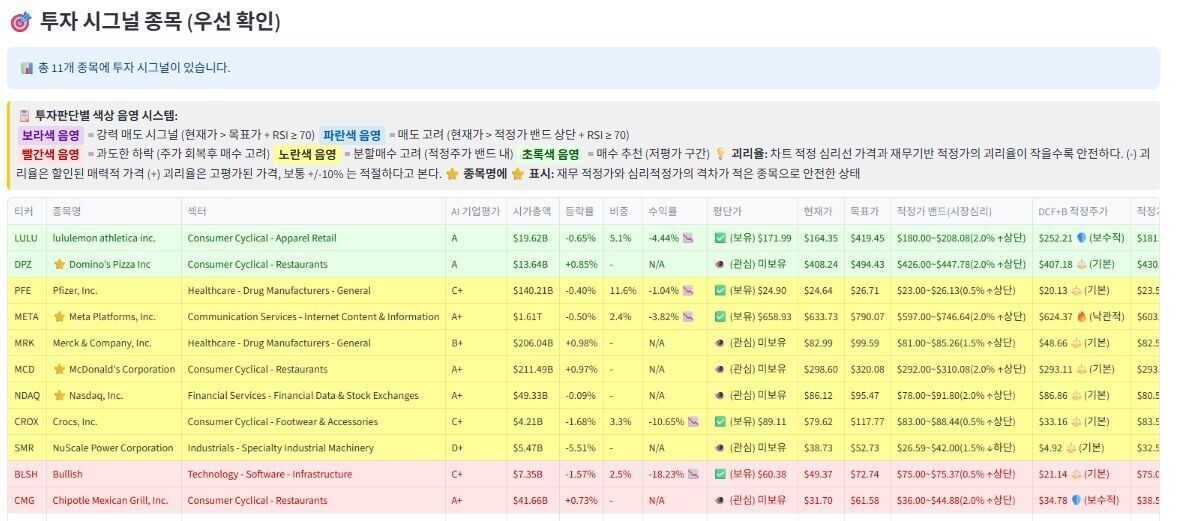Screen dimensions: 1203x521
Task: Click the -5.51% change value
Action: pos(580,448)
